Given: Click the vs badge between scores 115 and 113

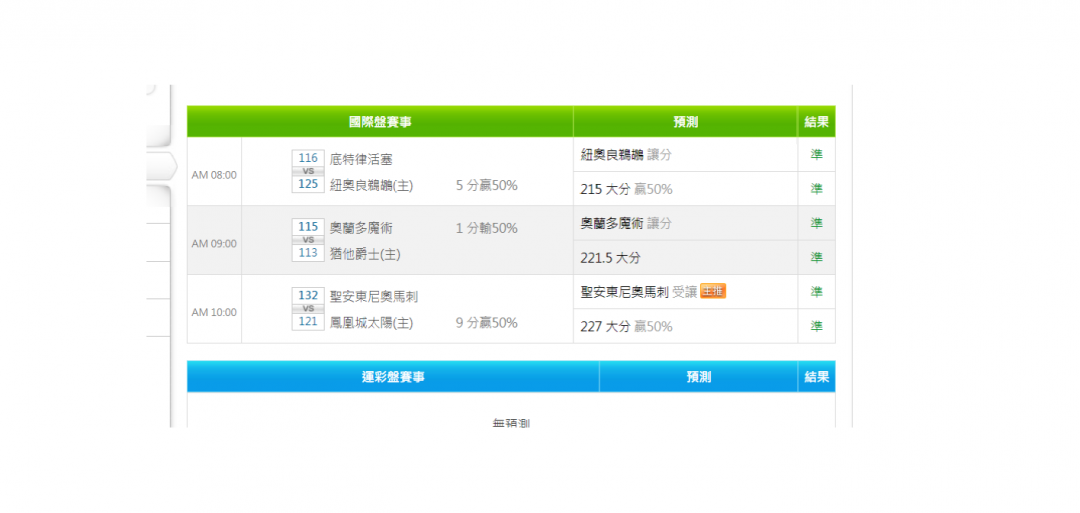Looking at the screenshot, I should point(308,240).
